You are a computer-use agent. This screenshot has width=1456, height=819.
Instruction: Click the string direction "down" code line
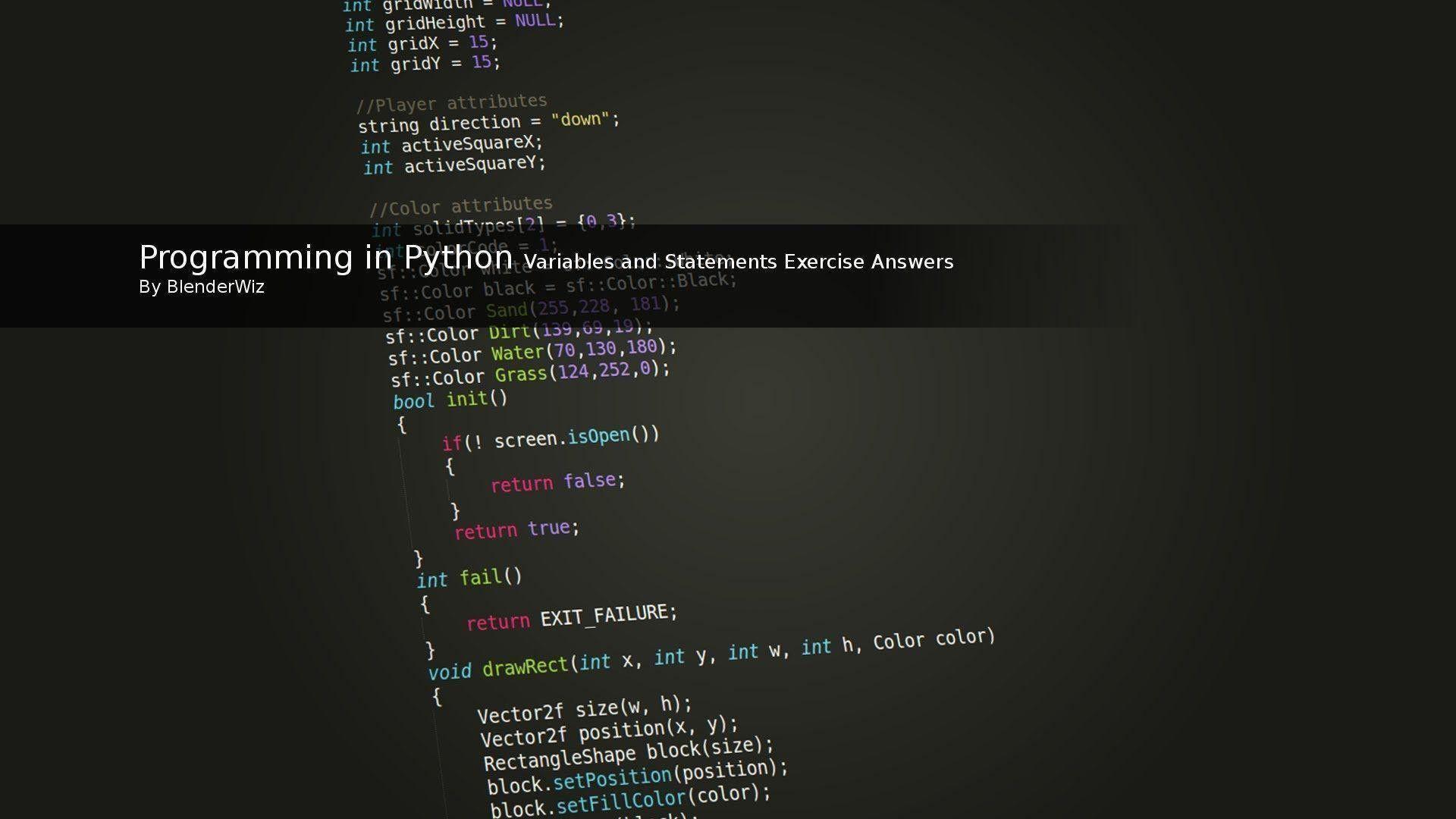coord(489,122)
